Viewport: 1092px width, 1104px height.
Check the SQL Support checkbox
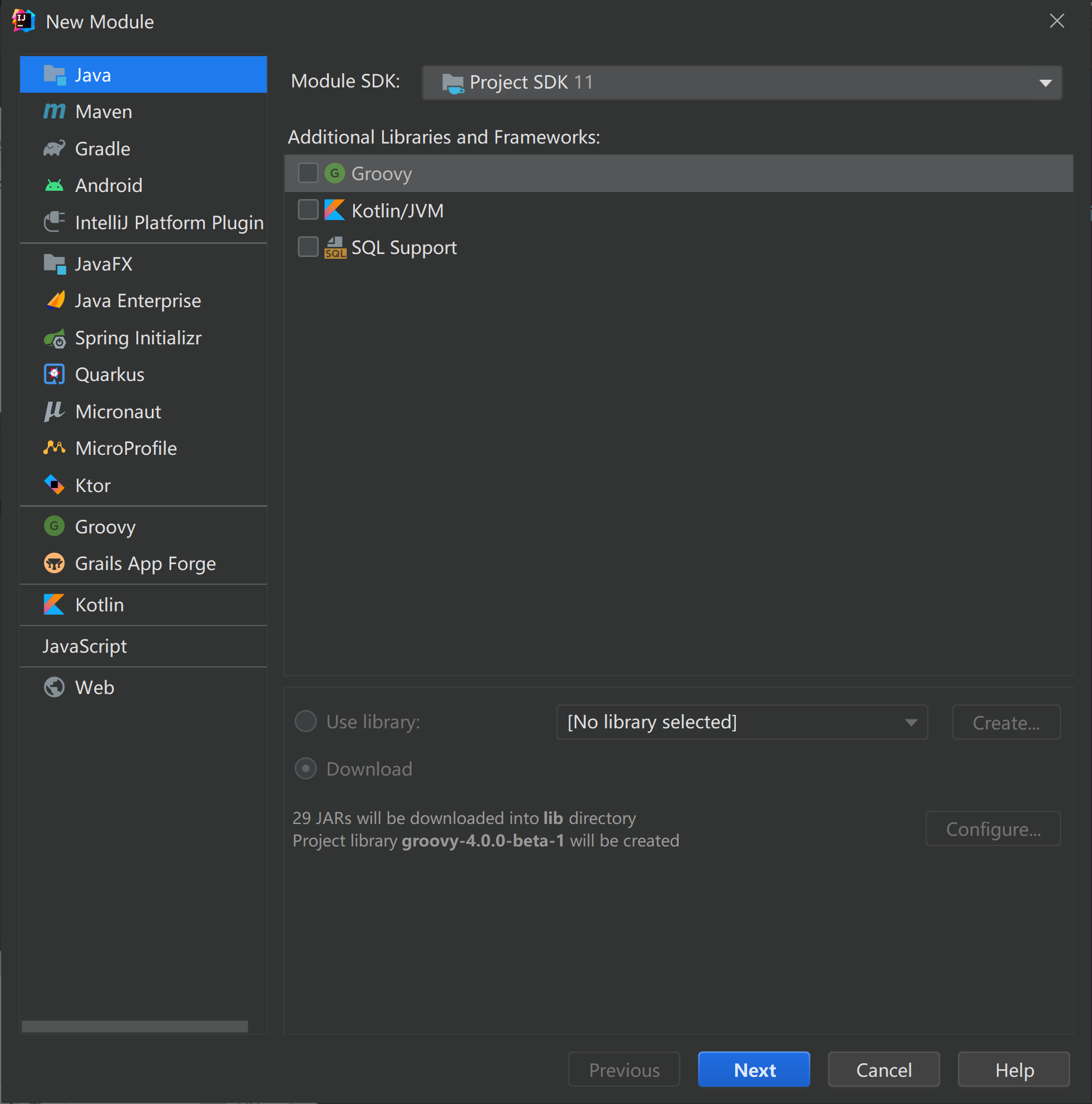pyautogui.click(x=308, y=247)
